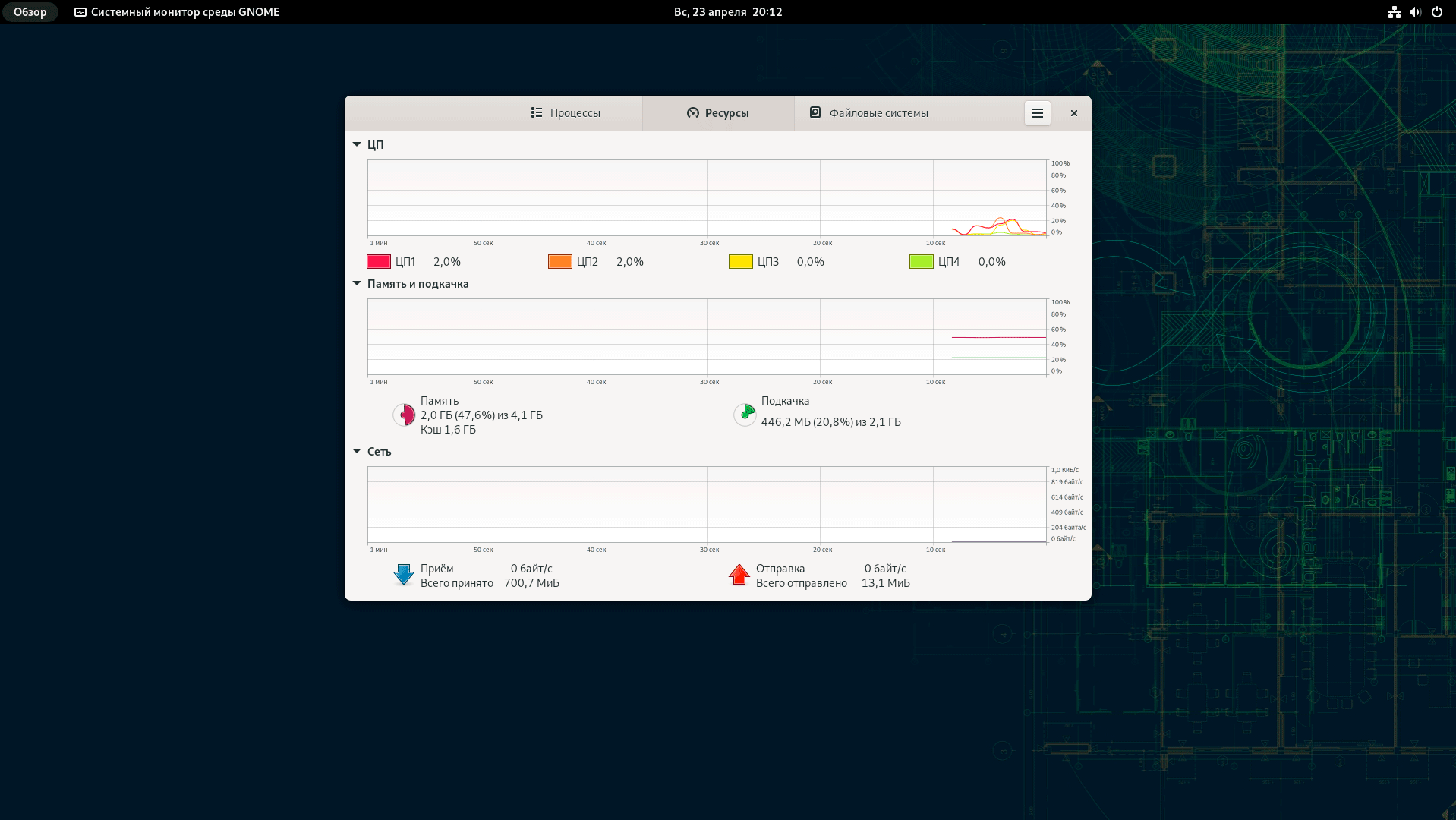This screenshot has width=1456, height=820.
Task: Open the ЦП4 green color swatch
Action: coord(922,262)
